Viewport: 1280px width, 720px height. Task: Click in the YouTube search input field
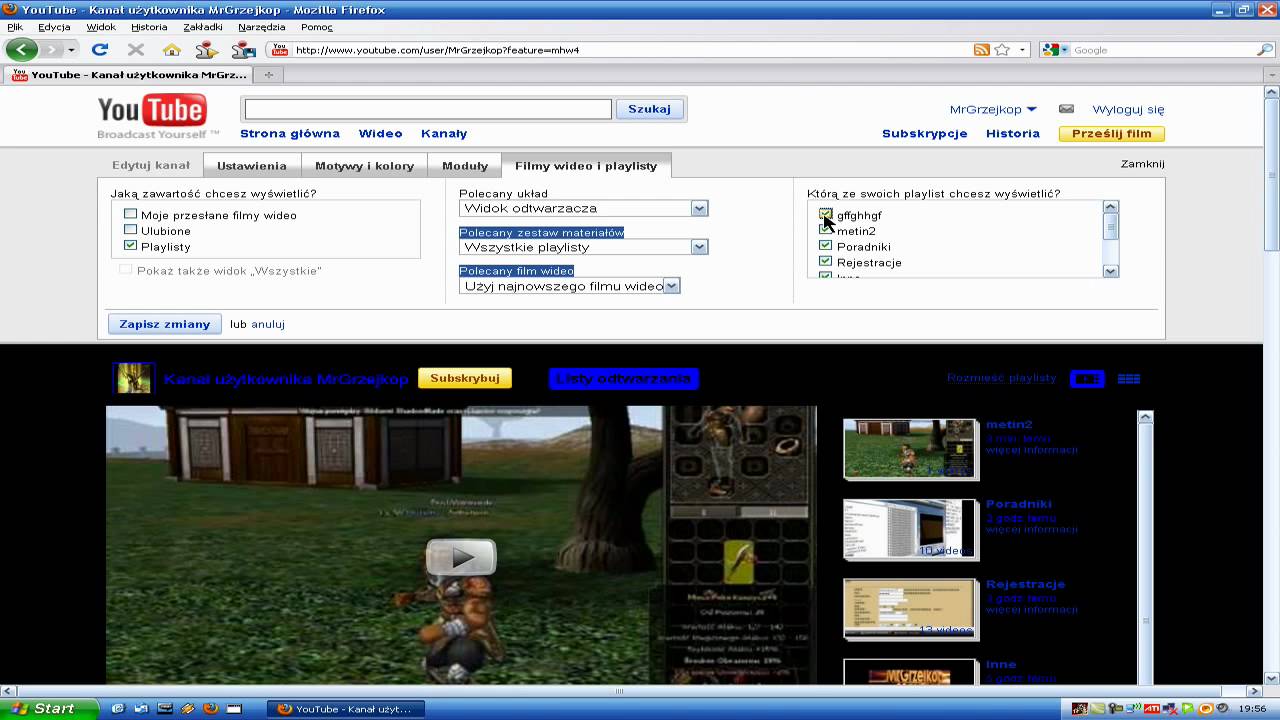click(x=428, y=109)
